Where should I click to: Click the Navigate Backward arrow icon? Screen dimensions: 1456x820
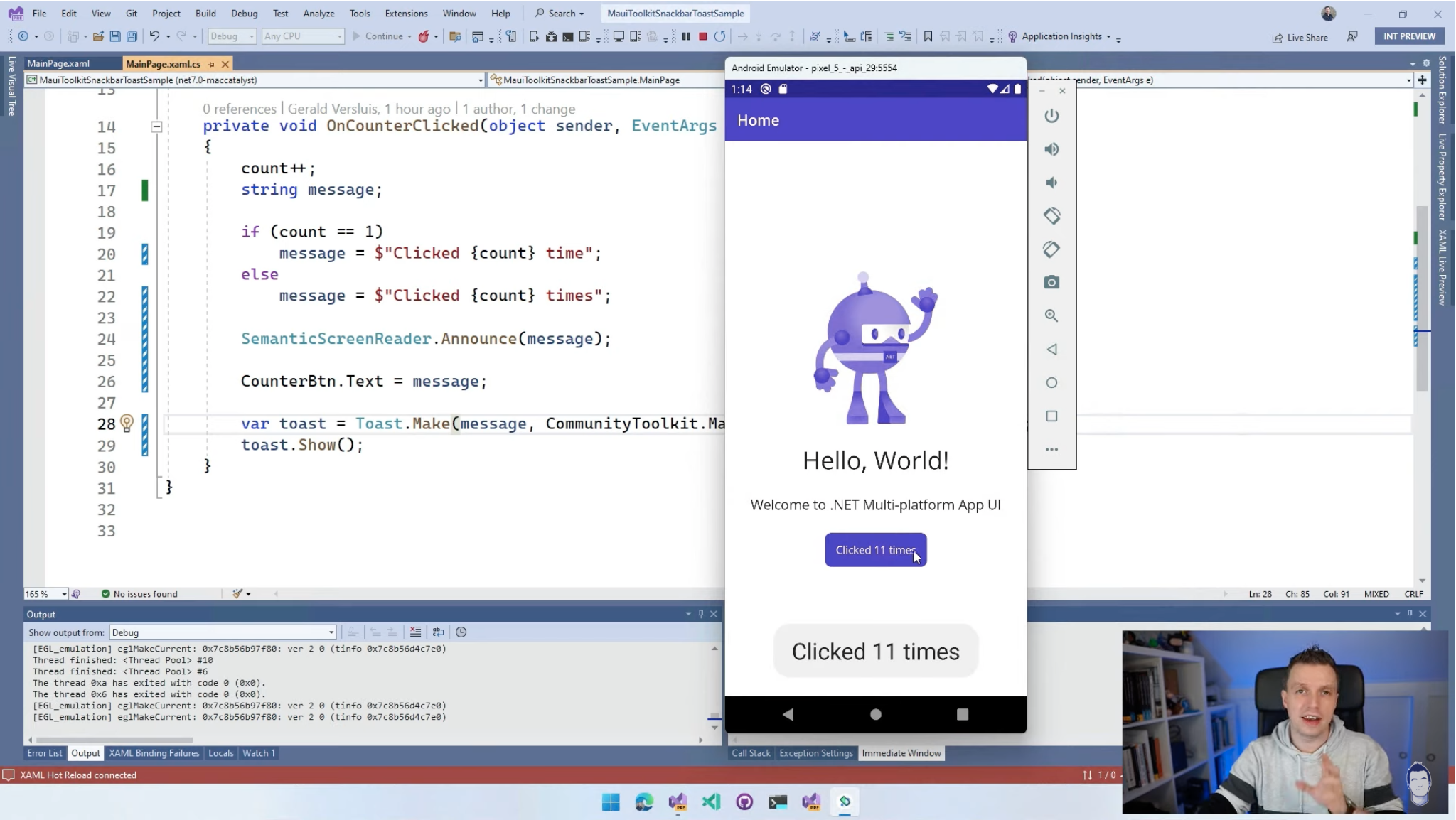pyautogui.click(x=23, y=36)
